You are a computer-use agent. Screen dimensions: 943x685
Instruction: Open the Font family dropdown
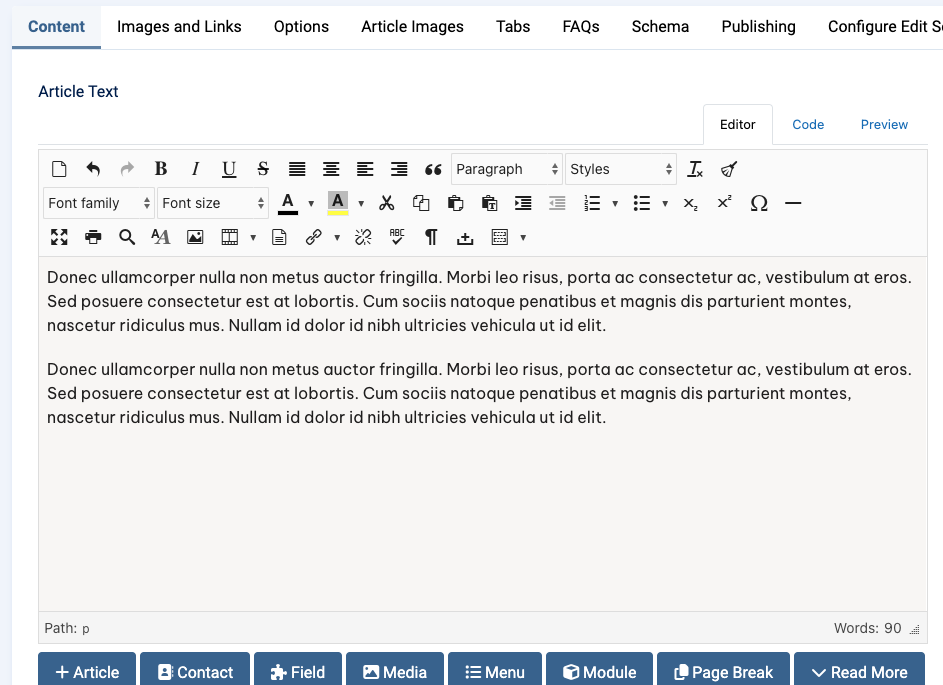(x=99, y=203)
